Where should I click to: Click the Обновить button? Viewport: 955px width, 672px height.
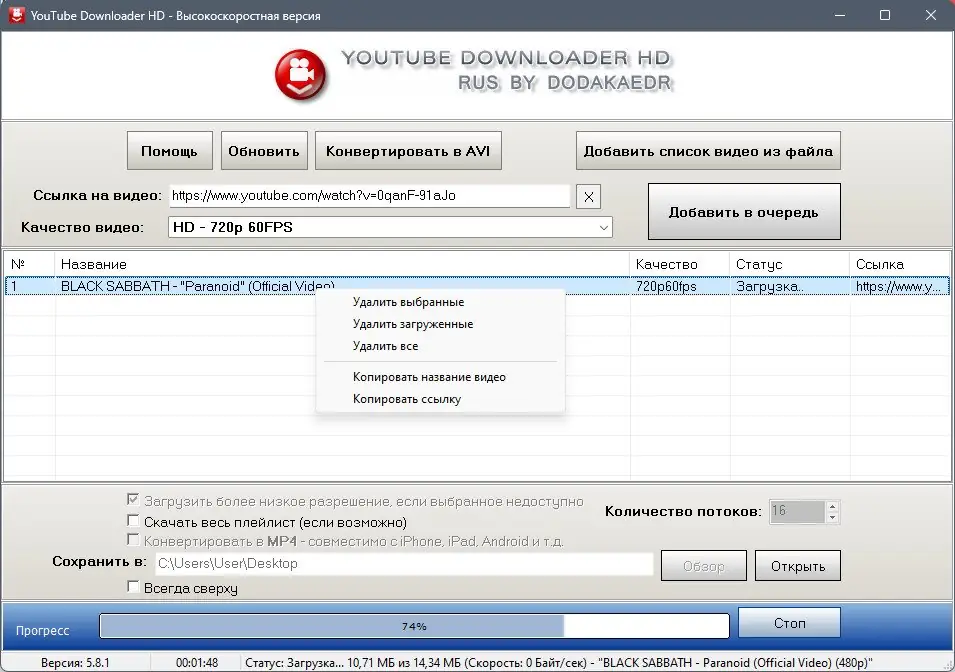(x=264, y=150)
